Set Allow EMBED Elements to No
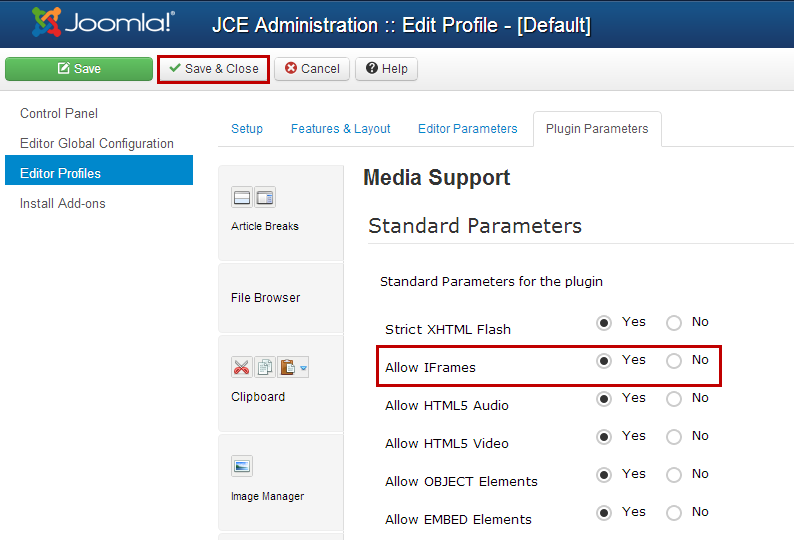Image resolution: width=794 pixels, height=540 pixels. pos(673,513)
